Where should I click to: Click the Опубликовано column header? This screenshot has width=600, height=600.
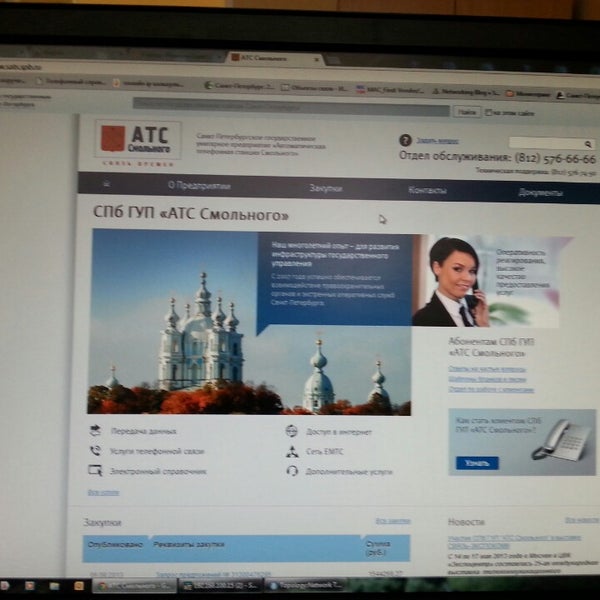tap(115, 545)
